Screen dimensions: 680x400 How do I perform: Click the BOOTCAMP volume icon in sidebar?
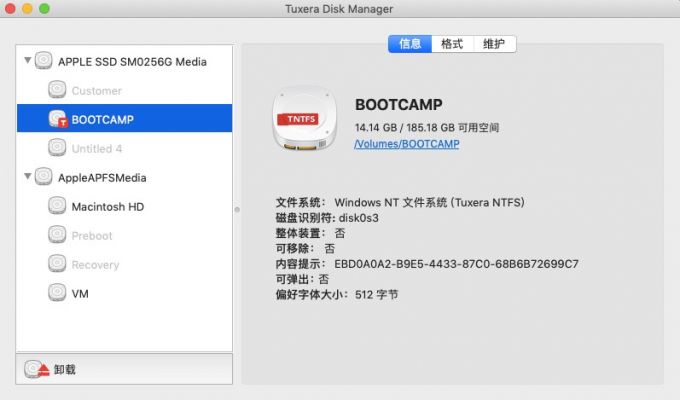[x=58, y=119]
